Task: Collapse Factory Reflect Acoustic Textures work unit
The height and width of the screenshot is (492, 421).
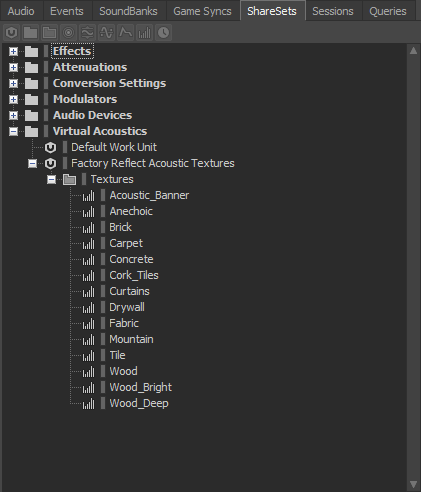Action: coord(32,164)
